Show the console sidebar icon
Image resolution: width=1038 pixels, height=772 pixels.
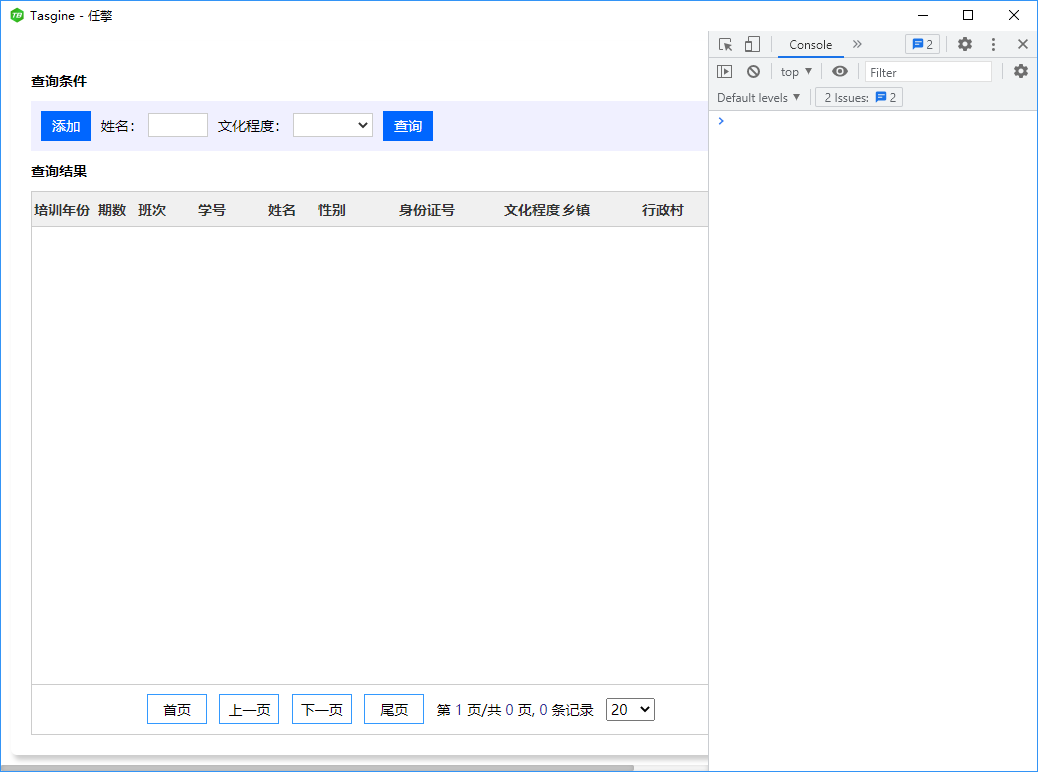(x=725, y=71)
